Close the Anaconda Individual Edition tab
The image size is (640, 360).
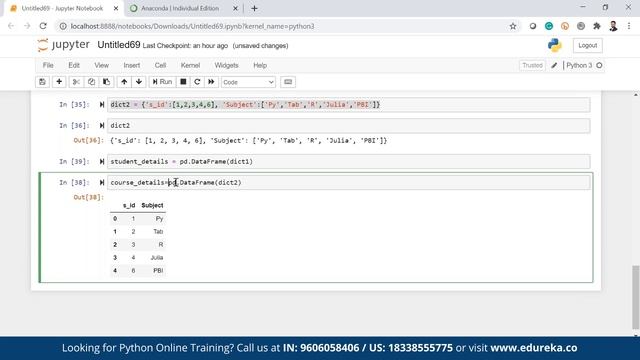[x=235, y=8]
